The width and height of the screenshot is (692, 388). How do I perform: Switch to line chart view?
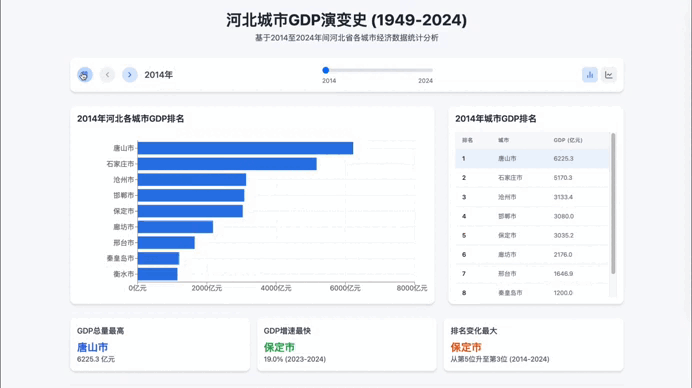[x=609, y=75]
